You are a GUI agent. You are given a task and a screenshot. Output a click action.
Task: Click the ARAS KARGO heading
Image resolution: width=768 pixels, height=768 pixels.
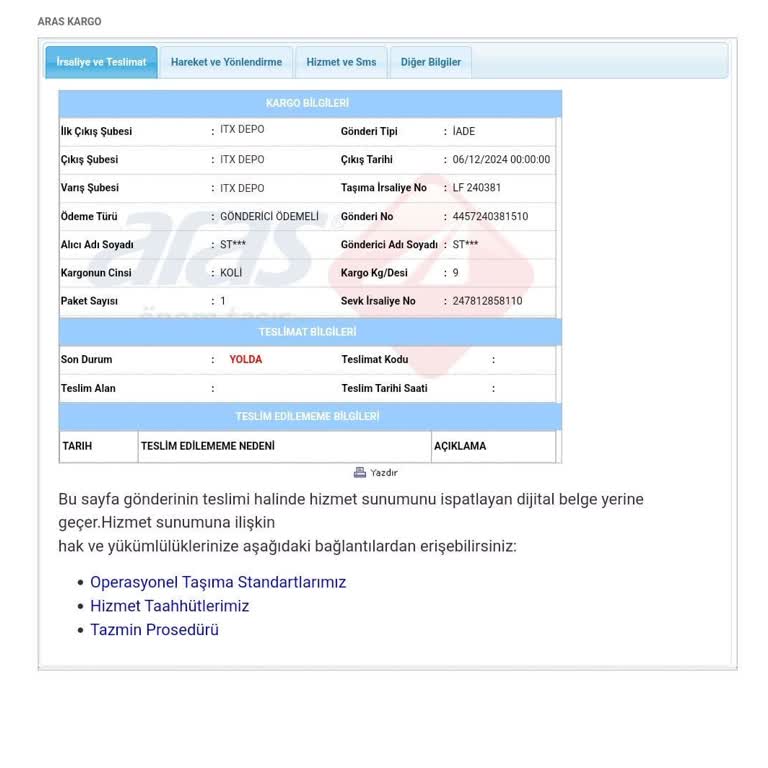click(x=70, y=22)
